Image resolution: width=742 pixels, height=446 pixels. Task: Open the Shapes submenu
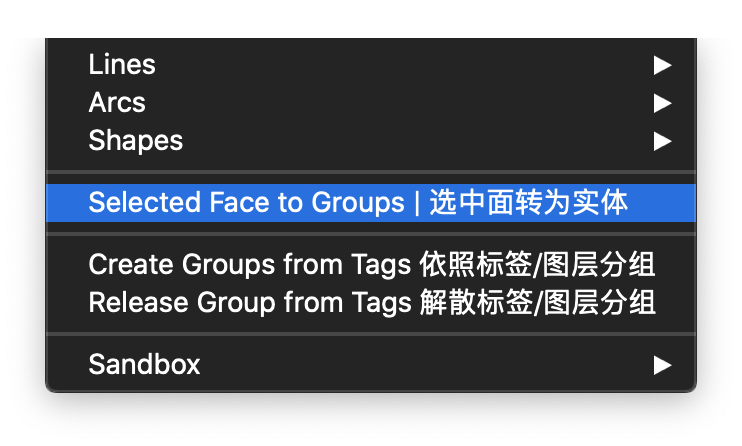point(371,141)
